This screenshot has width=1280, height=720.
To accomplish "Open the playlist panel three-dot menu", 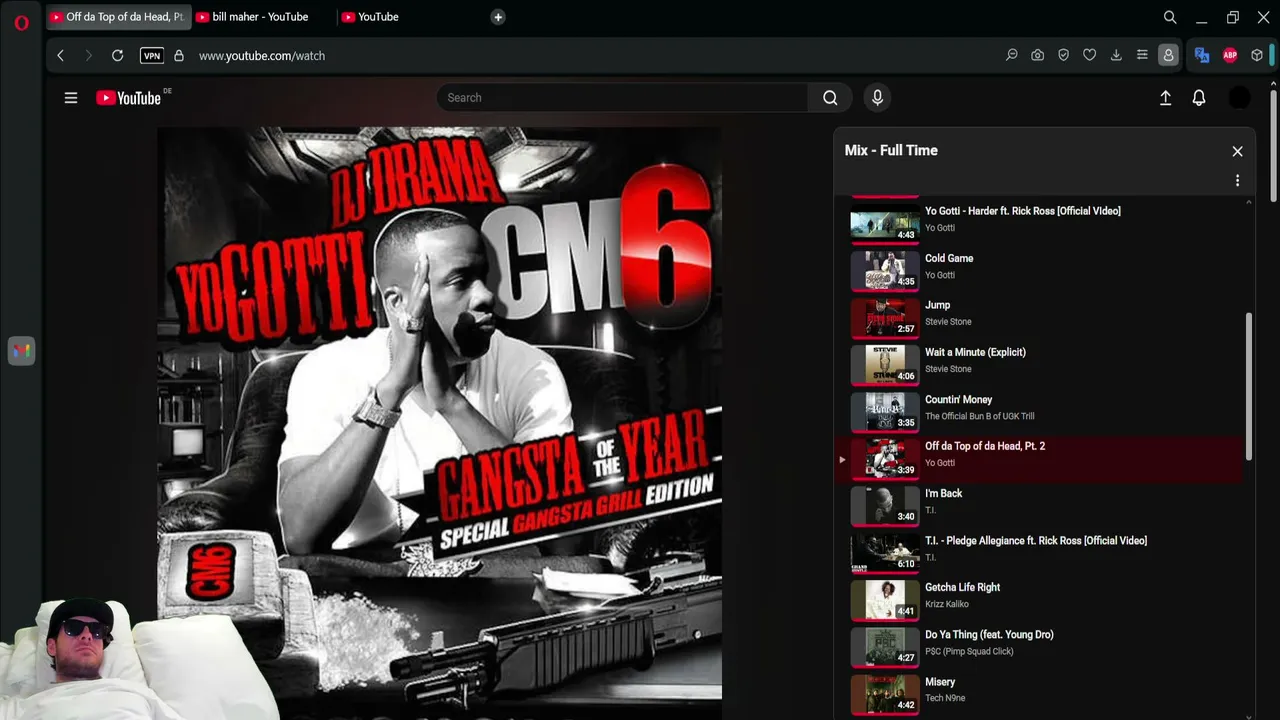I will [1237, 181].
